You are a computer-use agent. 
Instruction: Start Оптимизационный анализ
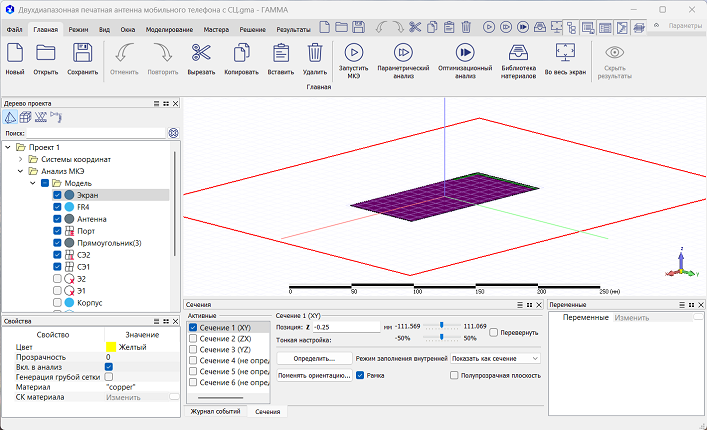(x=465, y=51)
